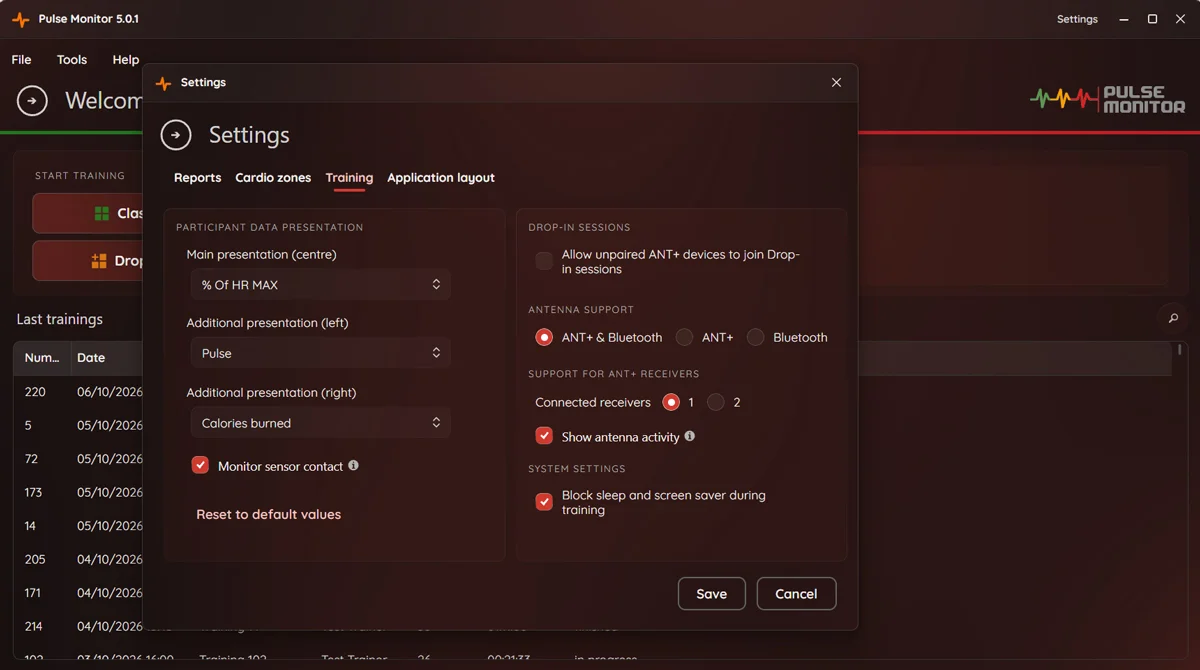Maximize the Pulse Monitor window
This screenshot has width=1200, height=670.
tap(1152, 19)
